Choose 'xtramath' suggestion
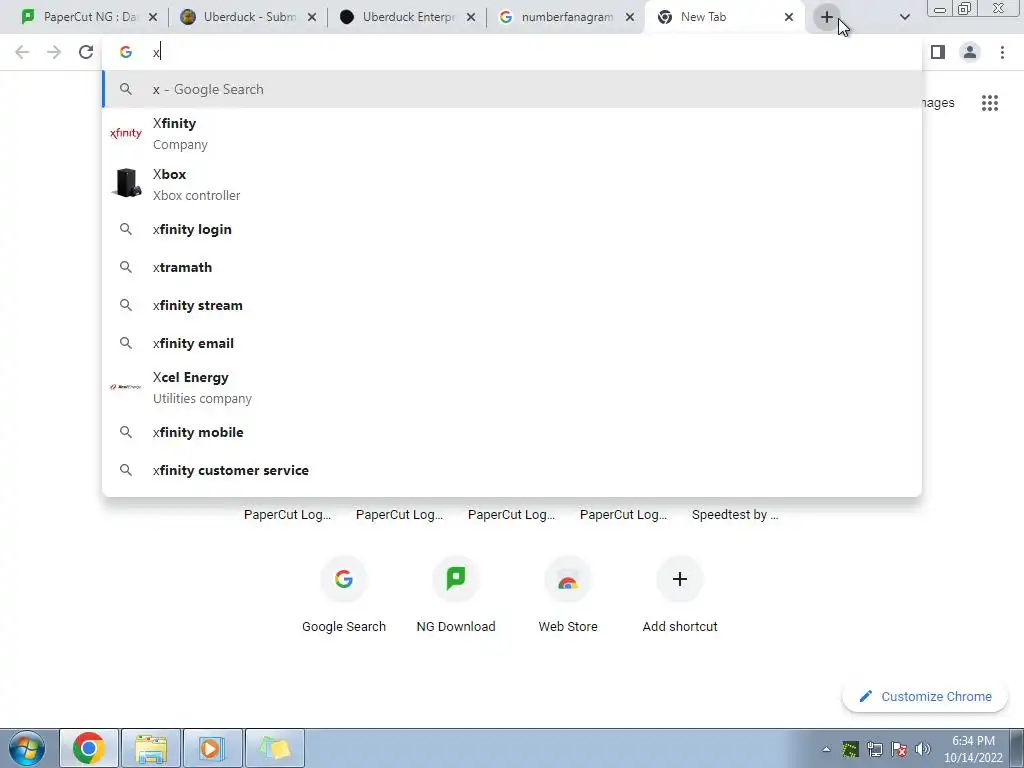The height and width of the screenshot is (768, 1024). pos(512,267)
